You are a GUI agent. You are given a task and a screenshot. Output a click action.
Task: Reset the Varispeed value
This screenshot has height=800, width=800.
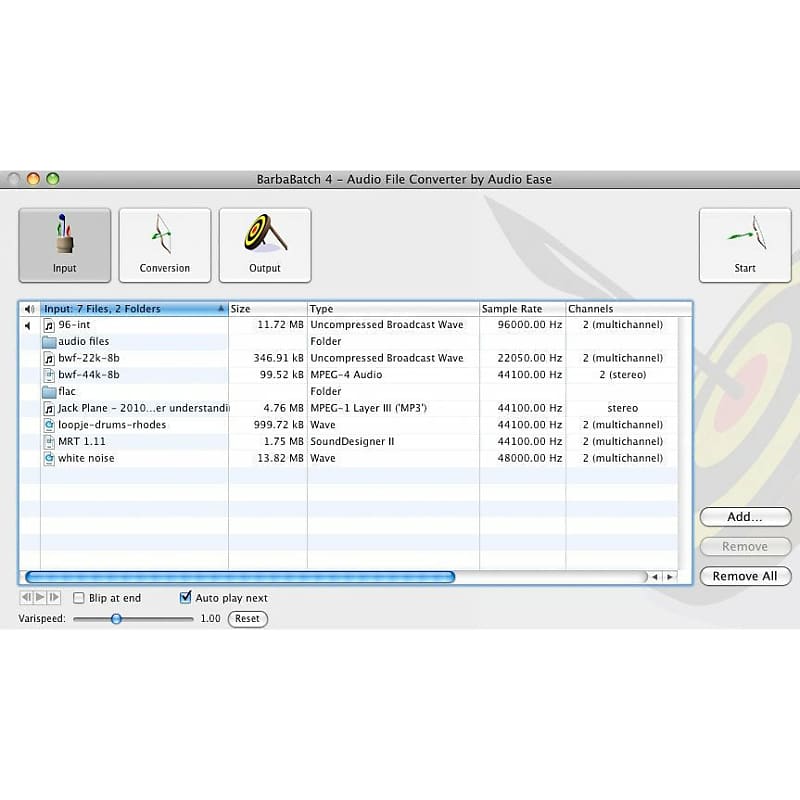pyautogui.click(x=246, y=618)
